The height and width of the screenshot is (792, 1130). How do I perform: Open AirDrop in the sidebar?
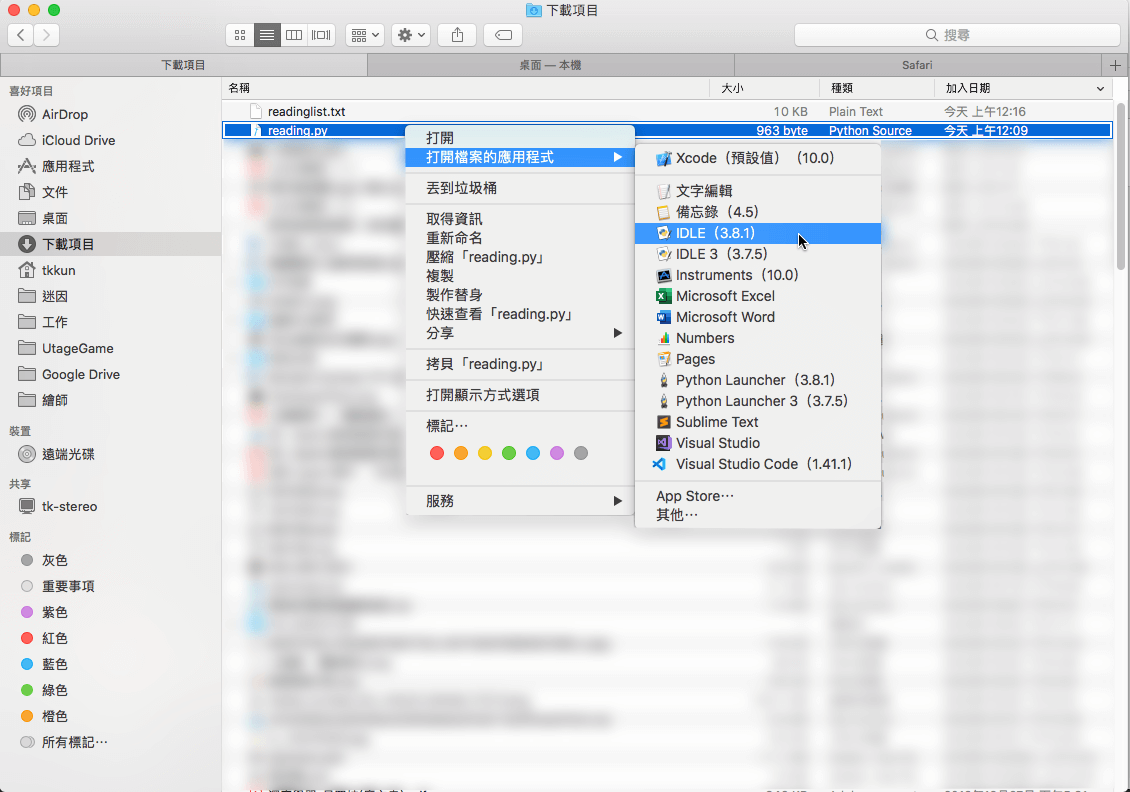click(x=64, y=114)
